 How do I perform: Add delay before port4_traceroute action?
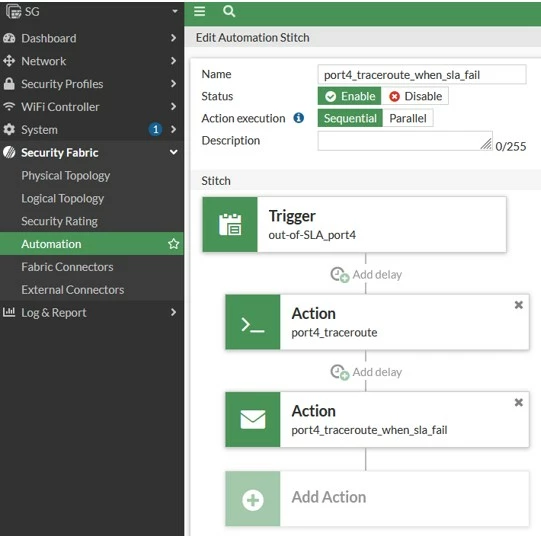[x=366, y=275]
